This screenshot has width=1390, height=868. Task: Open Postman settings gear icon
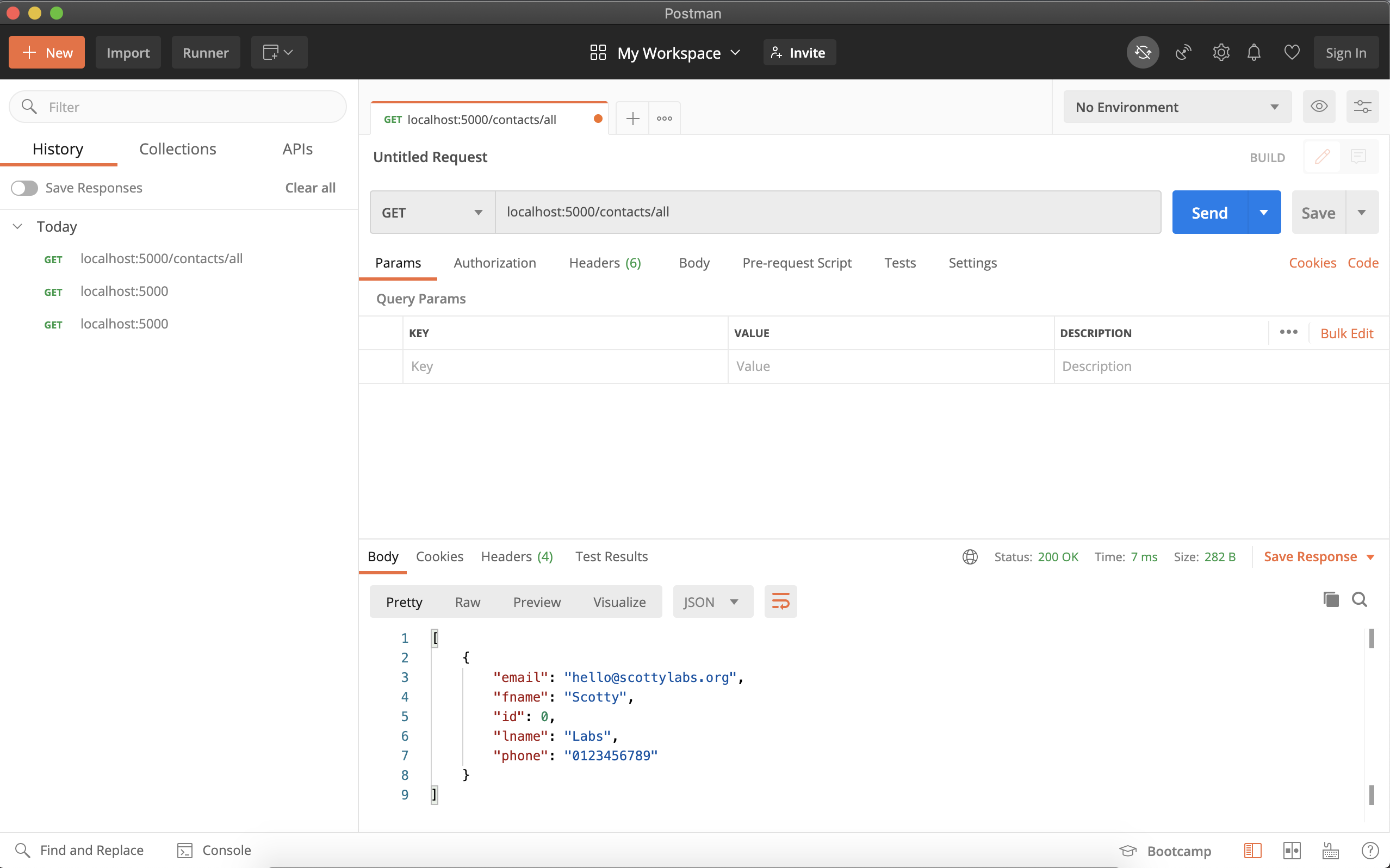pos(1221,53)
